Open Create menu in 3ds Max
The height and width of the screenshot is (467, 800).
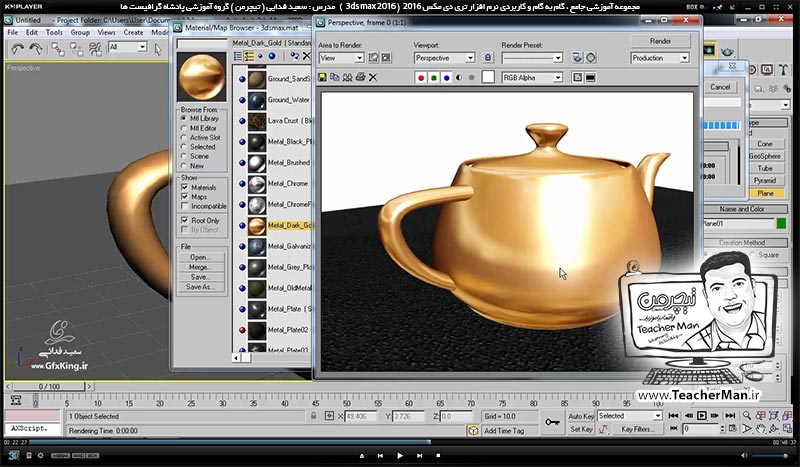pos(133,32)
